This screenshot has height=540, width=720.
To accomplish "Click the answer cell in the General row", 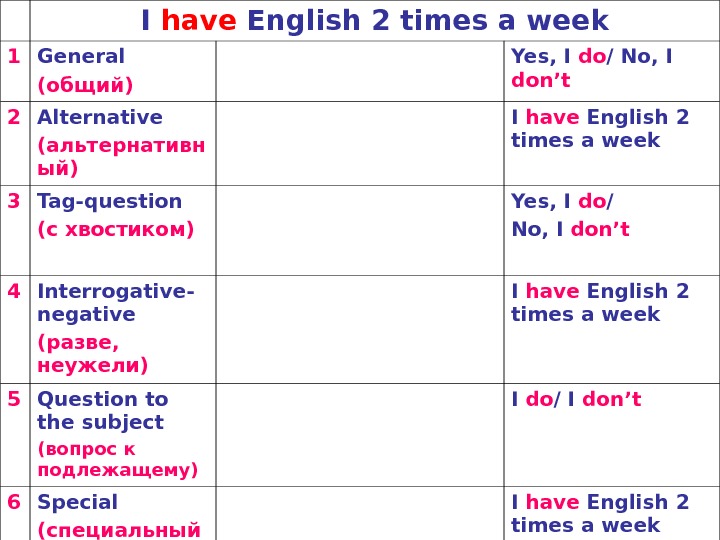I will tap(610, 69).
